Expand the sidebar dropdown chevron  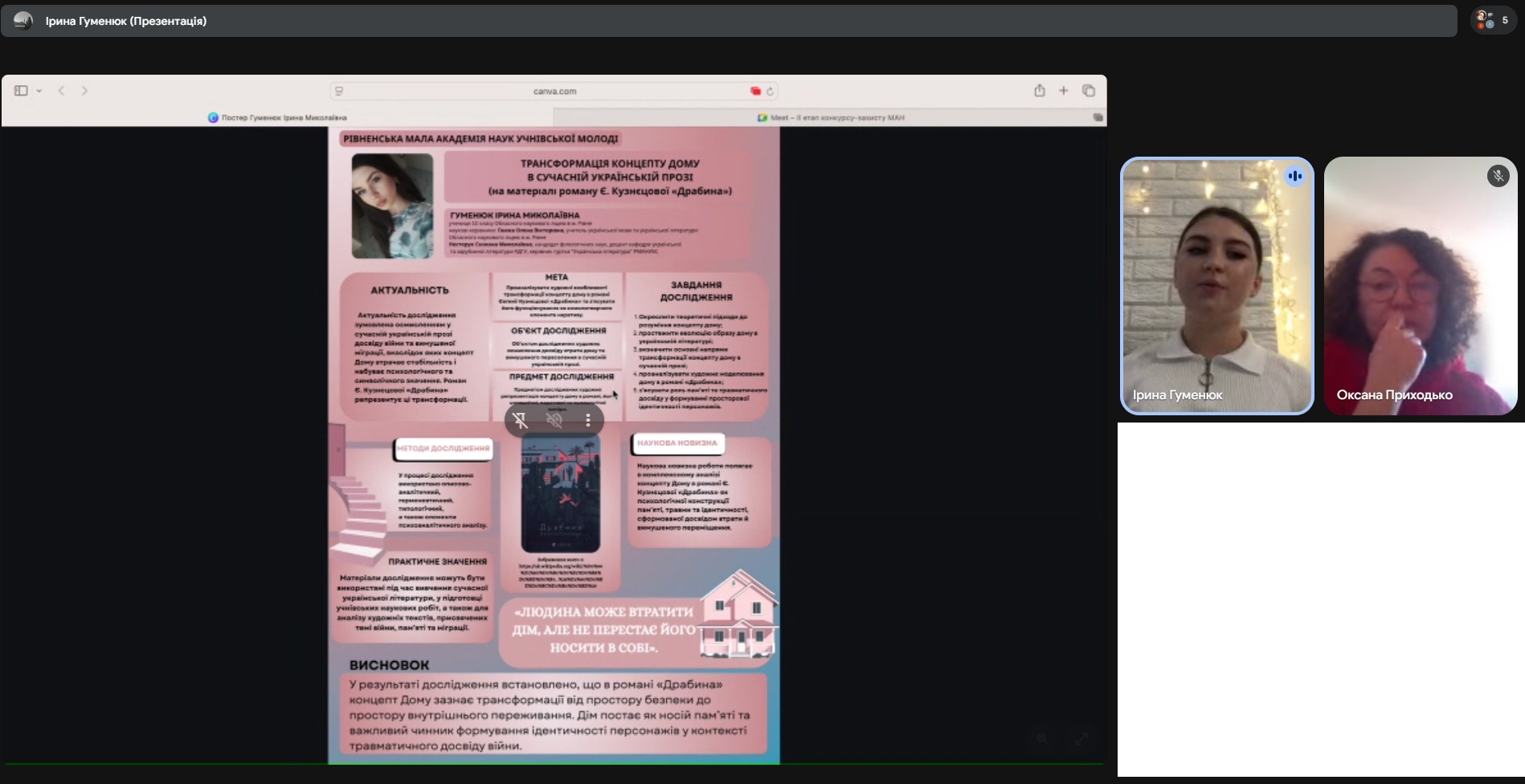[x=39, y=92]
